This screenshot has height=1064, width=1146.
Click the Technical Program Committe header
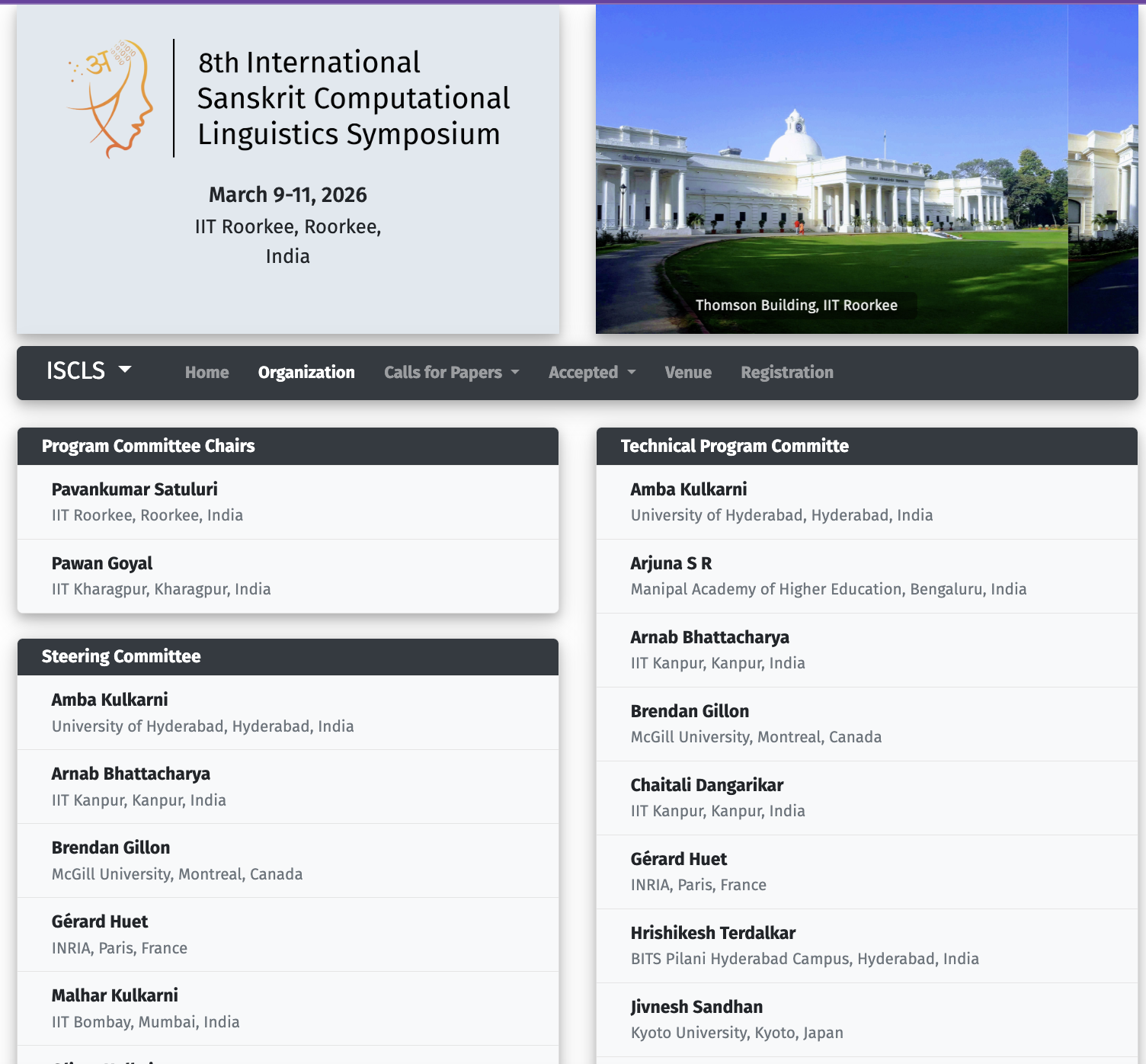[735, 446]
